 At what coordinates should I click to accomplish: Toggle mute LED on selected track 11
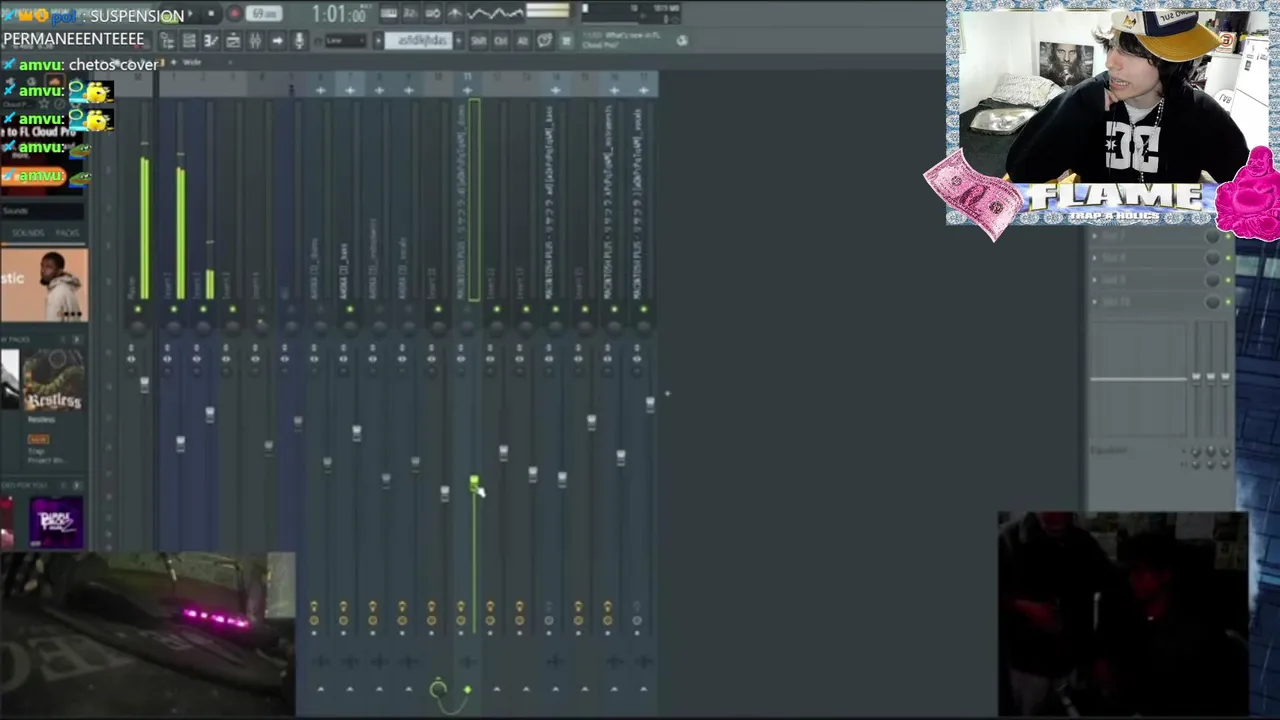(x=467, y=309)
